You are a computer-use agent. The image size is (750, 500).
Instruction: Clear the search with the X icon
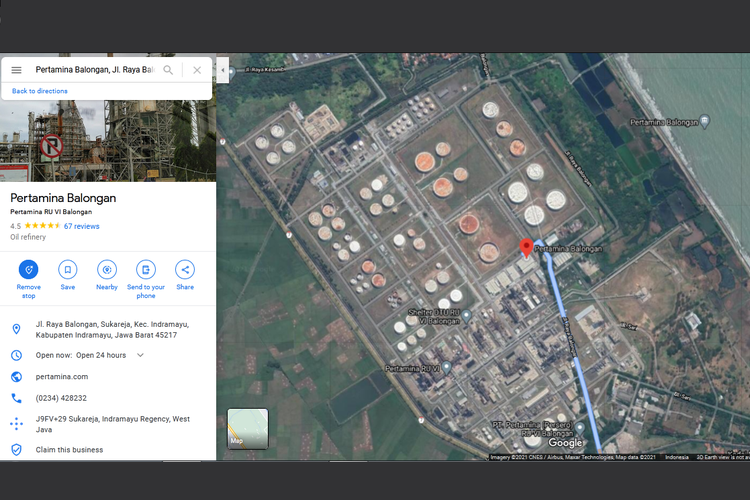pos(197,70)
